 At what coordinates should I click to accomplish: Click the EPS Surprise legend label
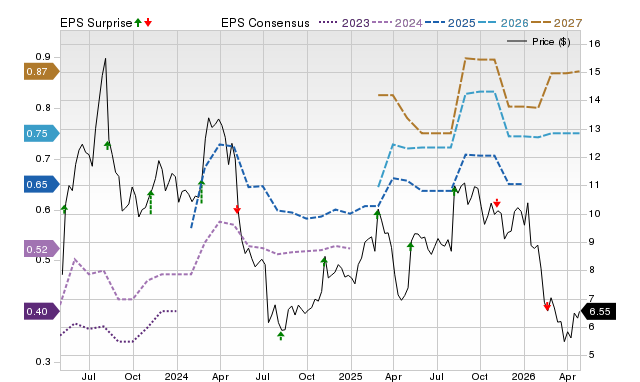[x=96, y=23]
